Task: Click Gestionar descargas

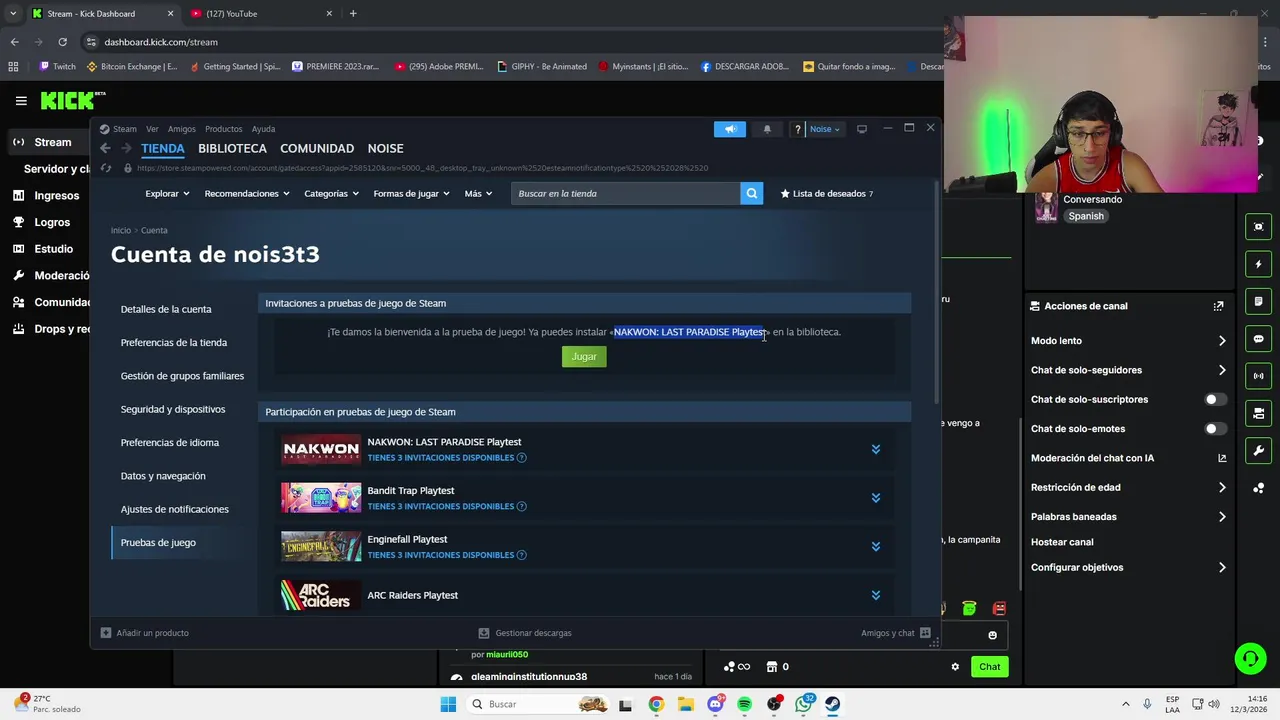Action: click(x=525, y=633)
